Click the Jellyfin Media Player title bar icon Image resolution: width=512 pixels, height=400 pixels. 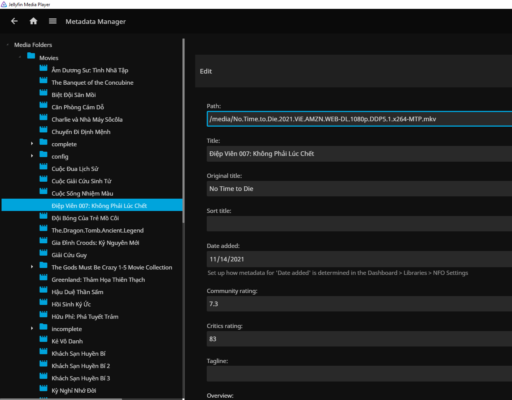click(x=4, y=4)
